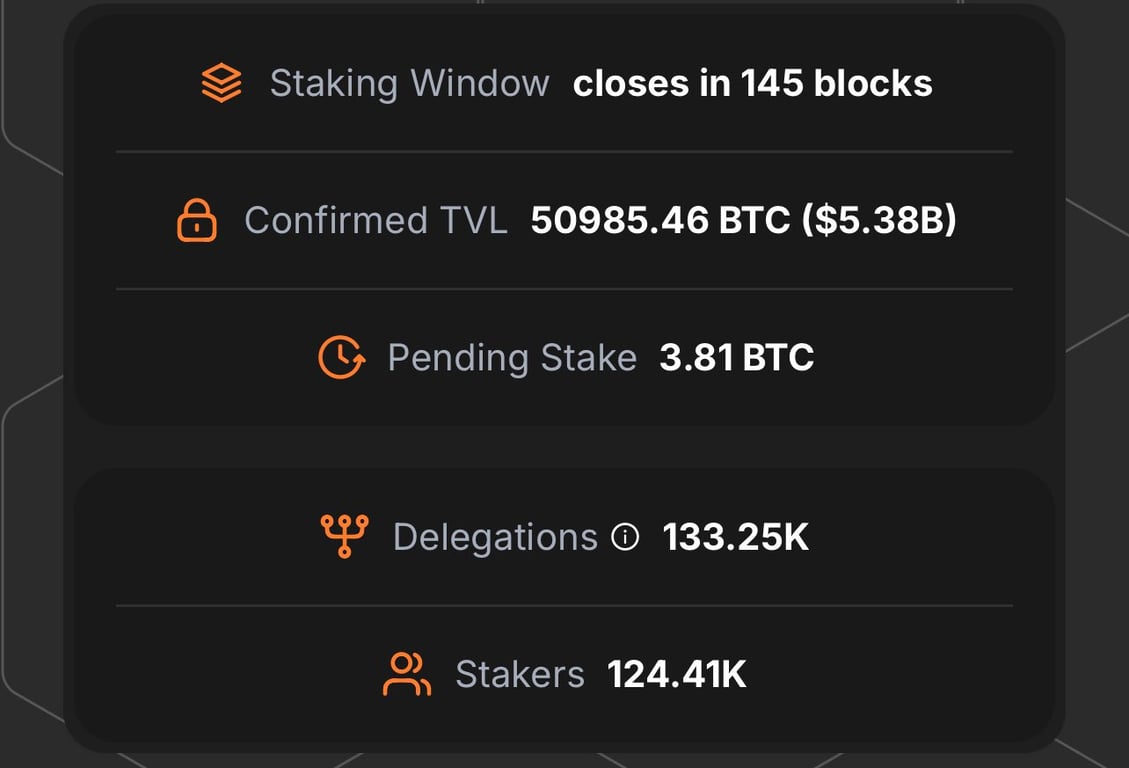Screen dimensions: 1129x768
Task: Select the Confirmed TVL label
Action: pos(375,220)
